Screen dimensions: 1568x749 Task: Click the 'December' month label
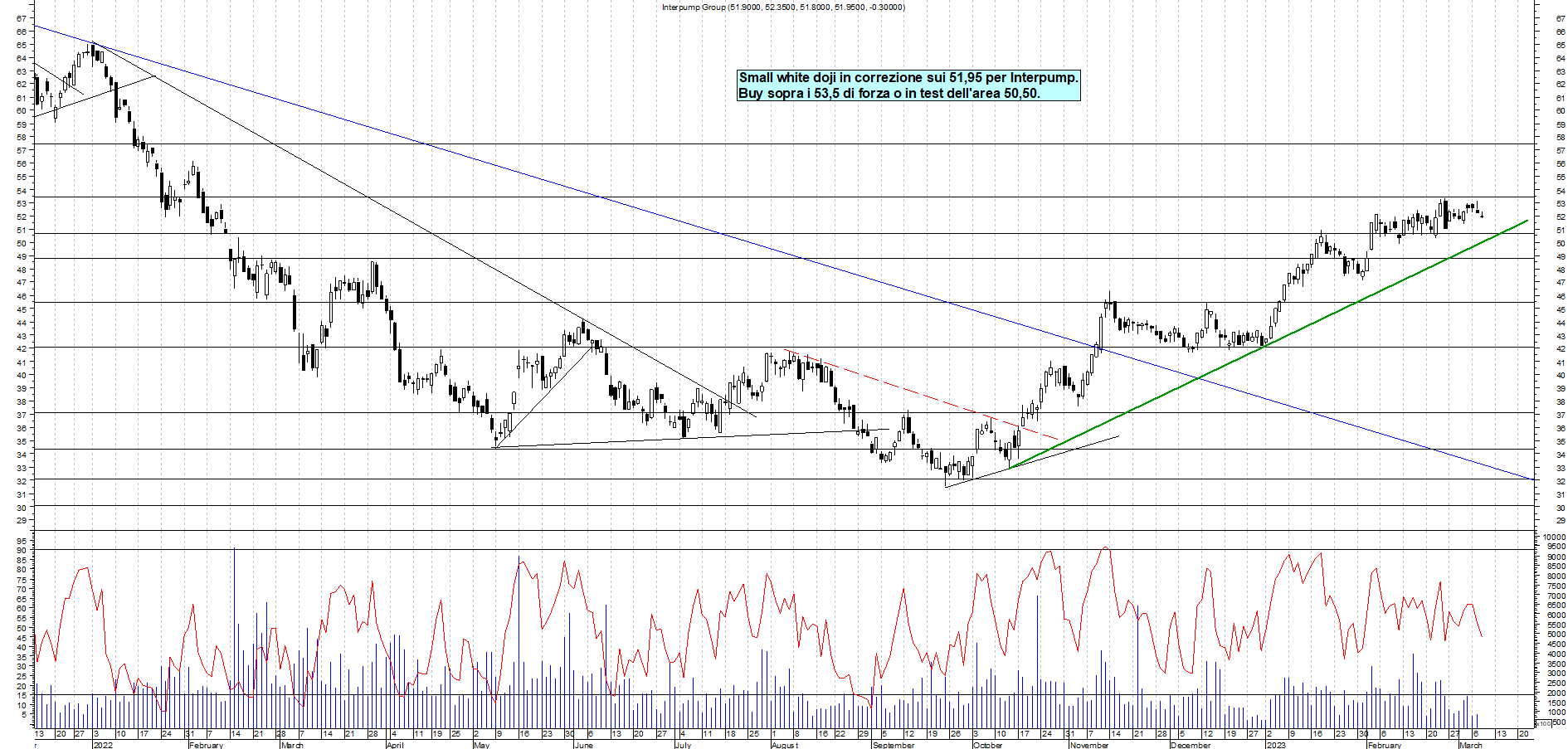(x=1191, y=745)
